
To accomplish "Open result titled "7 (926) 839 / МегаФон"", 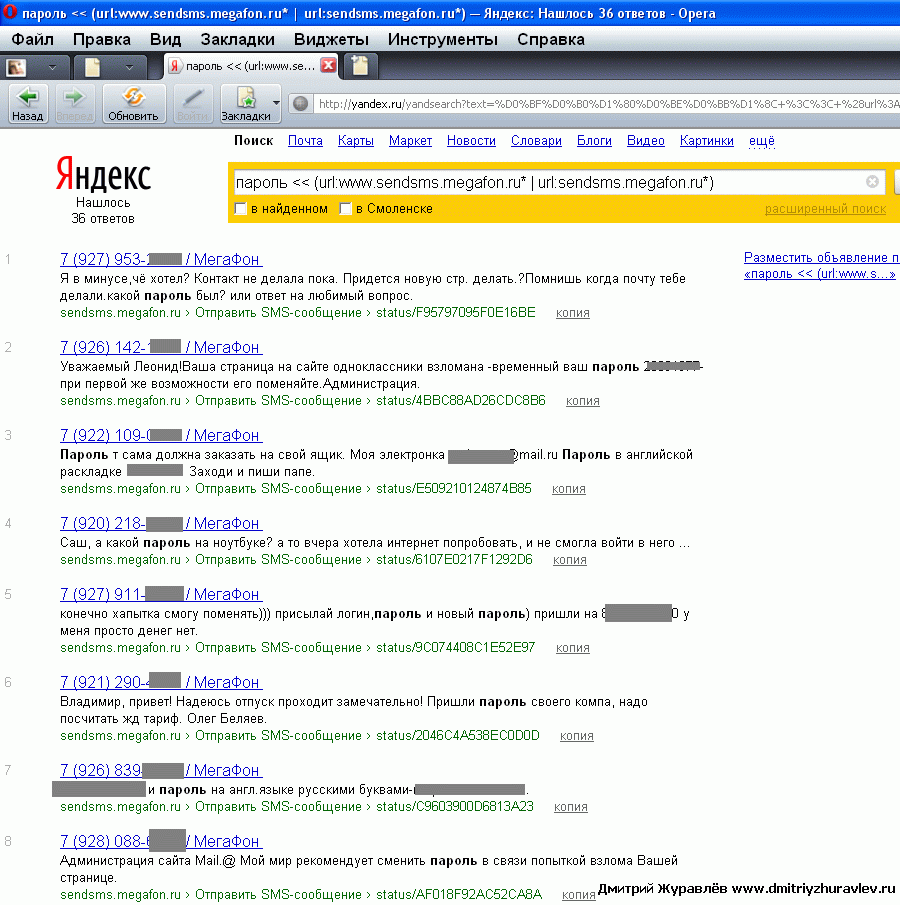I will click(x=161, y=770).
